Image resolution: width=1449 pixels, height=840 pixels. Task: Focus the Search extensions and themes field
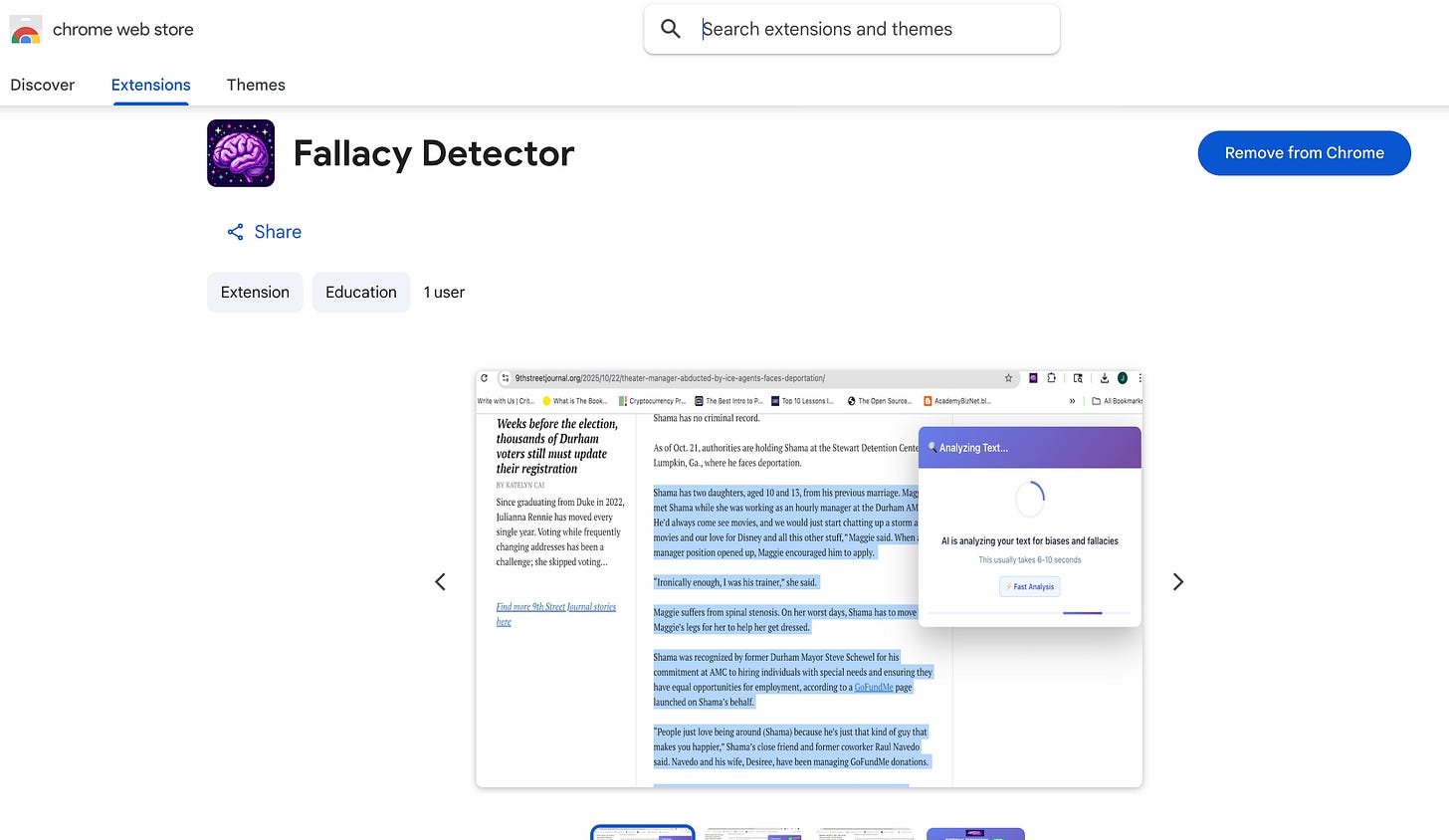[x=852, y=29]
